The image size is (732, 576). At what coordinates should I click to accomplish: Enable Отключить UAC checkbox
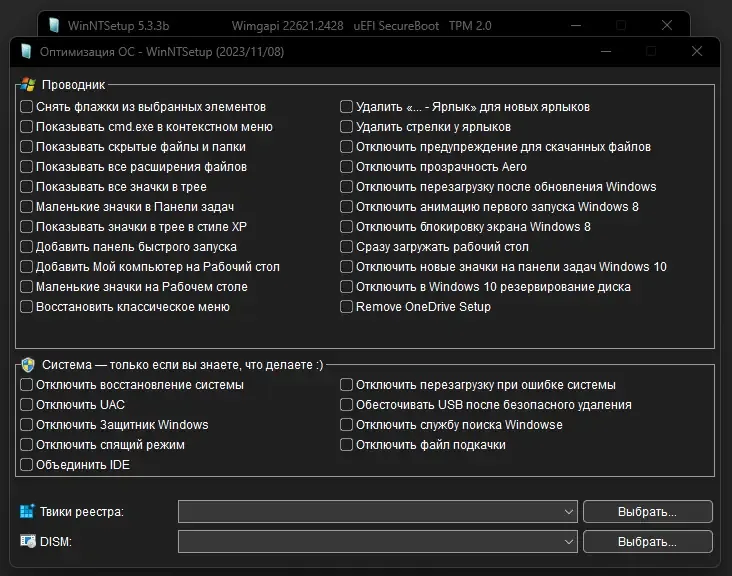[27, 405]
